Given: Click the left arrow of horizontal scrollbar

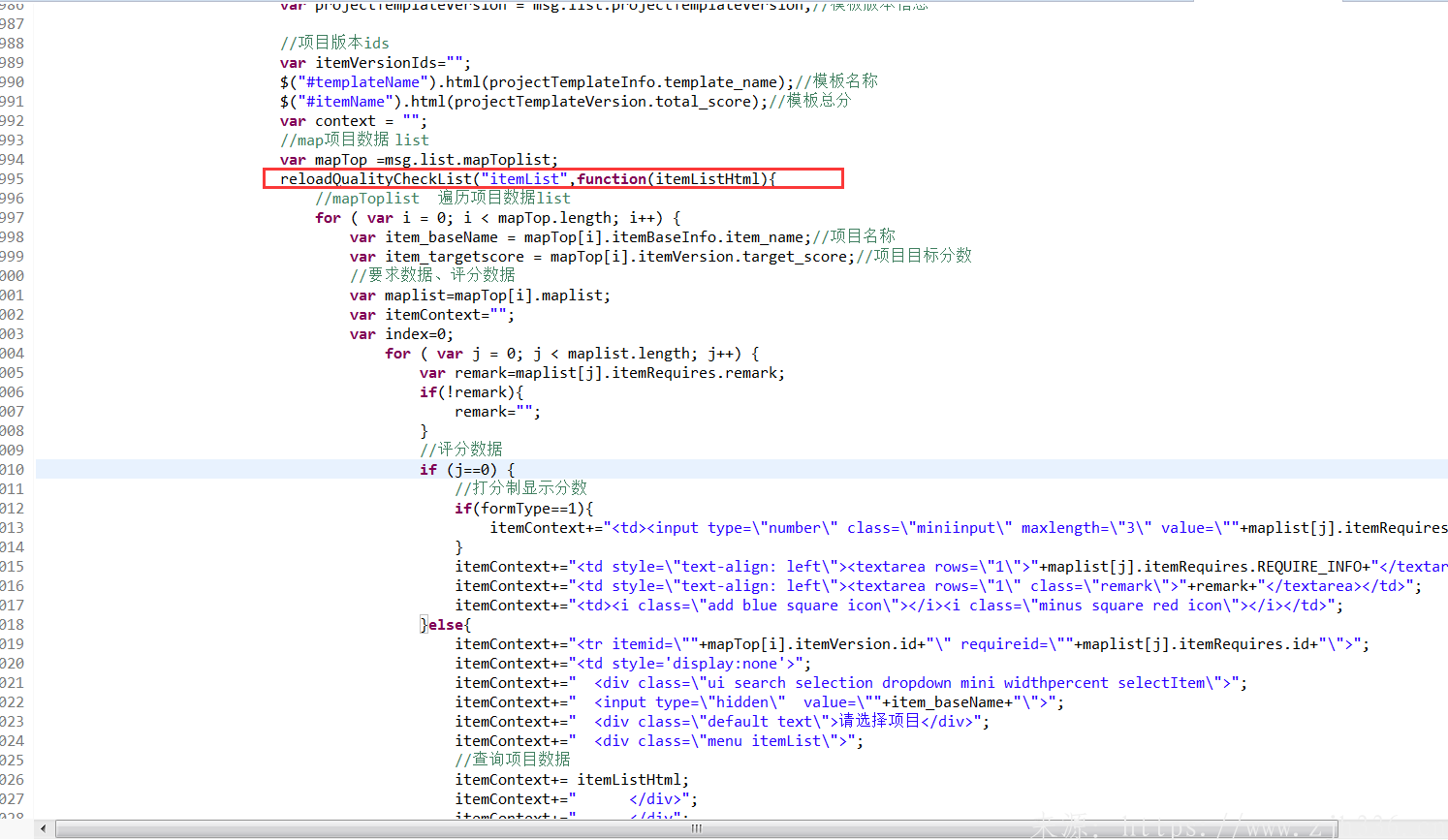Looking at the screenshot, I should pos(44,829).
